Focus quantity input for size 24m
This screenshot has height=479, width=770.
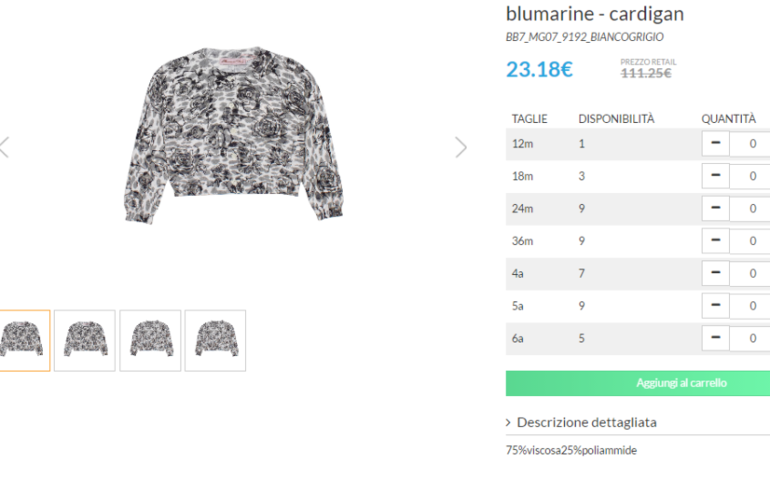[x=751, y=209]
